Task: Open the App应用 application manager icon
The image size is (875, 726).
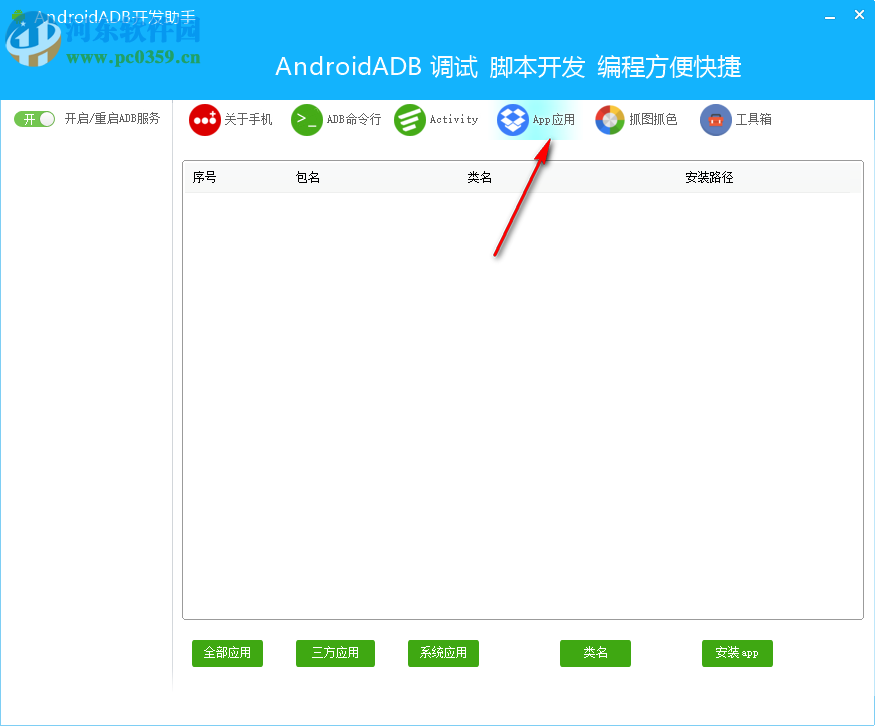Action: [512, 119]
